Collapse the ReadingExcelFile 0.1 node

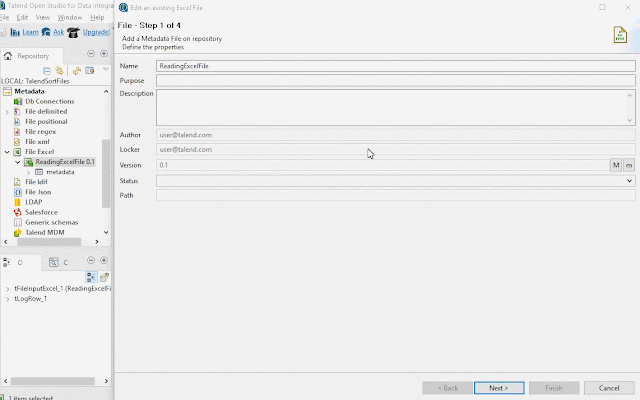point(18,162)
